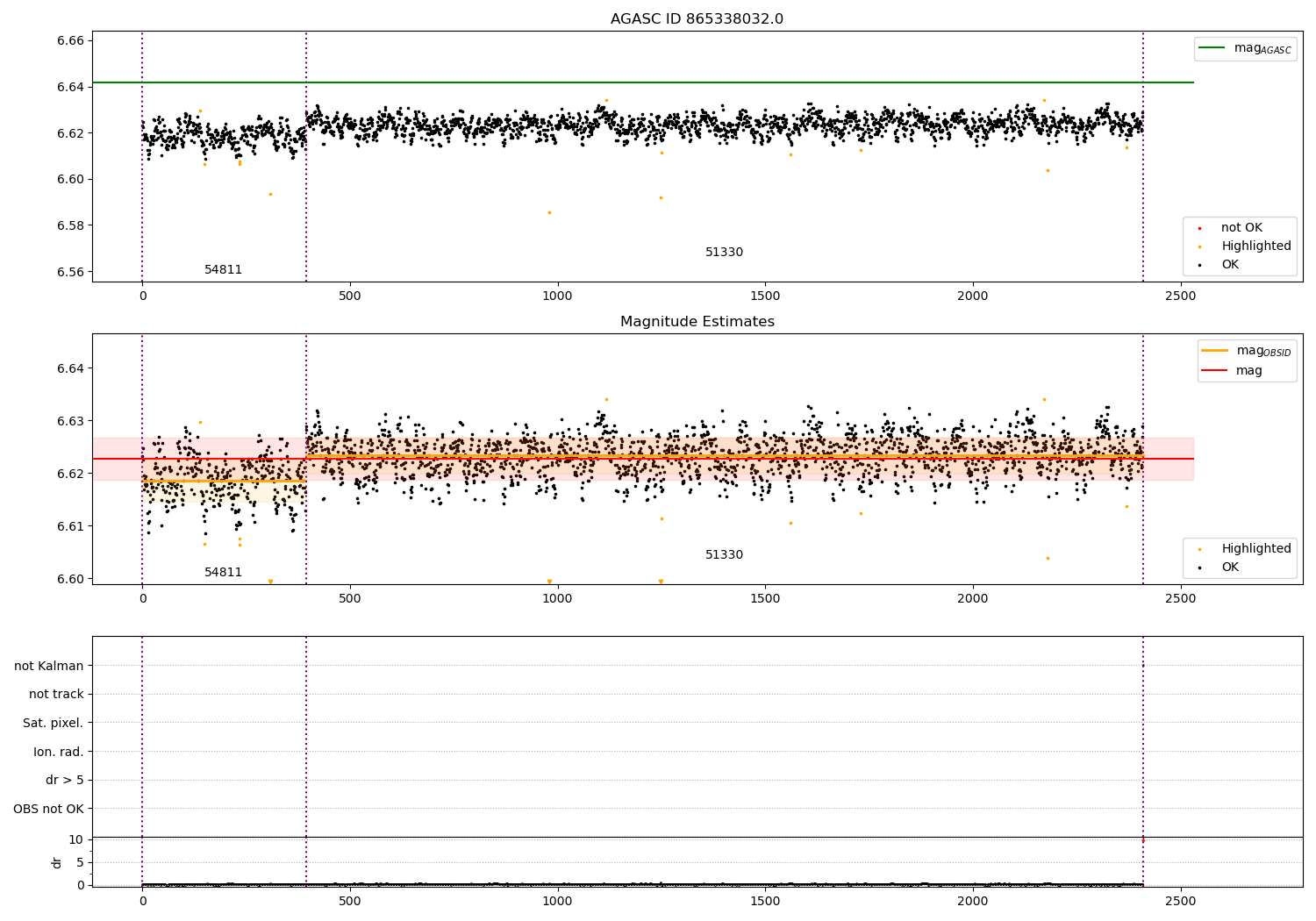Click the 6.61 y-axis tick label
The height and width of the screenshot is (921, 1316).
(x=70, y=527)
